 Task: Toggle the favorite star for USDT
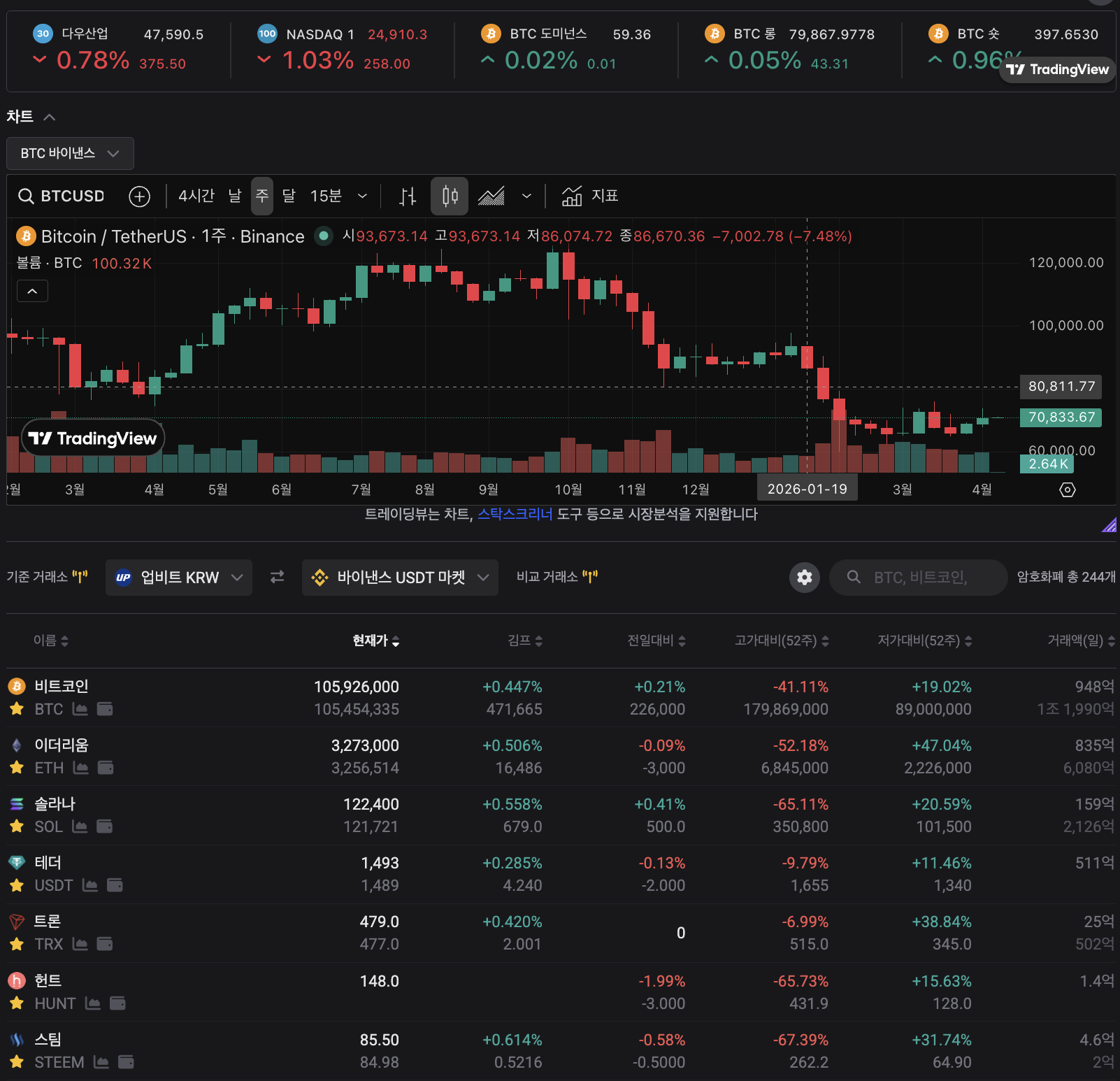(x=17, y=885)
